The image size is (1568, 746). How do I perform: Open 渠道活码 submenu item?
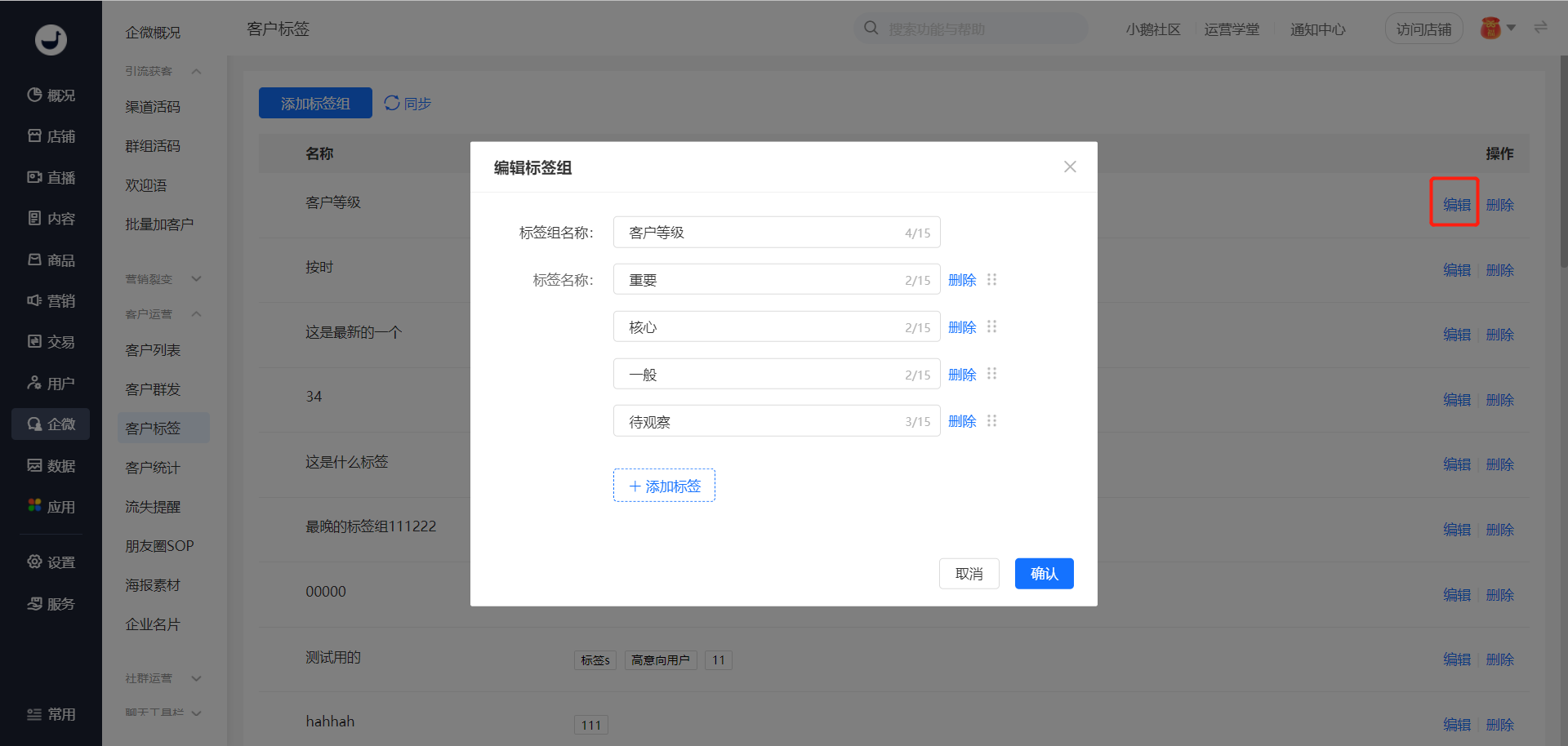click(x=153, y=107)
